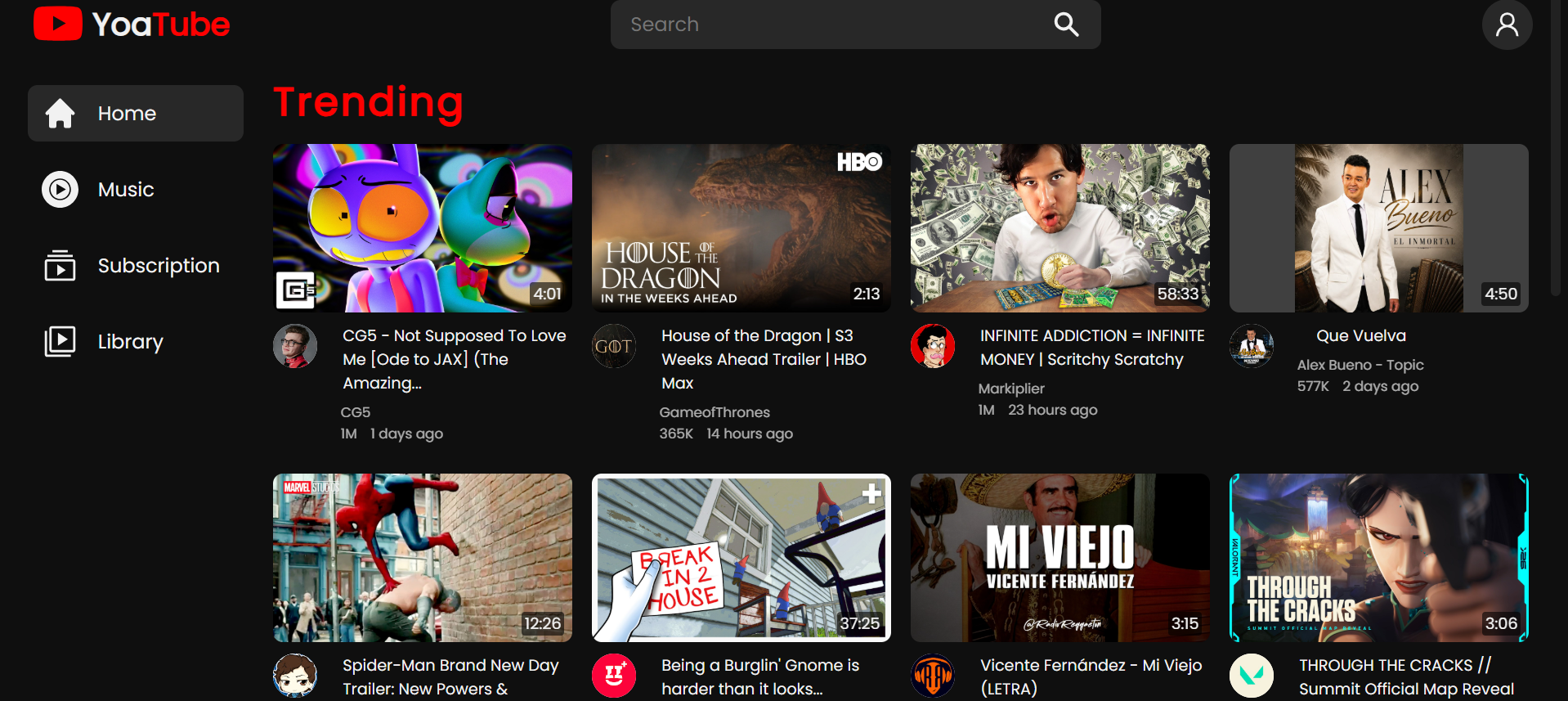The image size is (1568, 701).
Task: Click the Library sidebar icon
Action: pos(60,341)
